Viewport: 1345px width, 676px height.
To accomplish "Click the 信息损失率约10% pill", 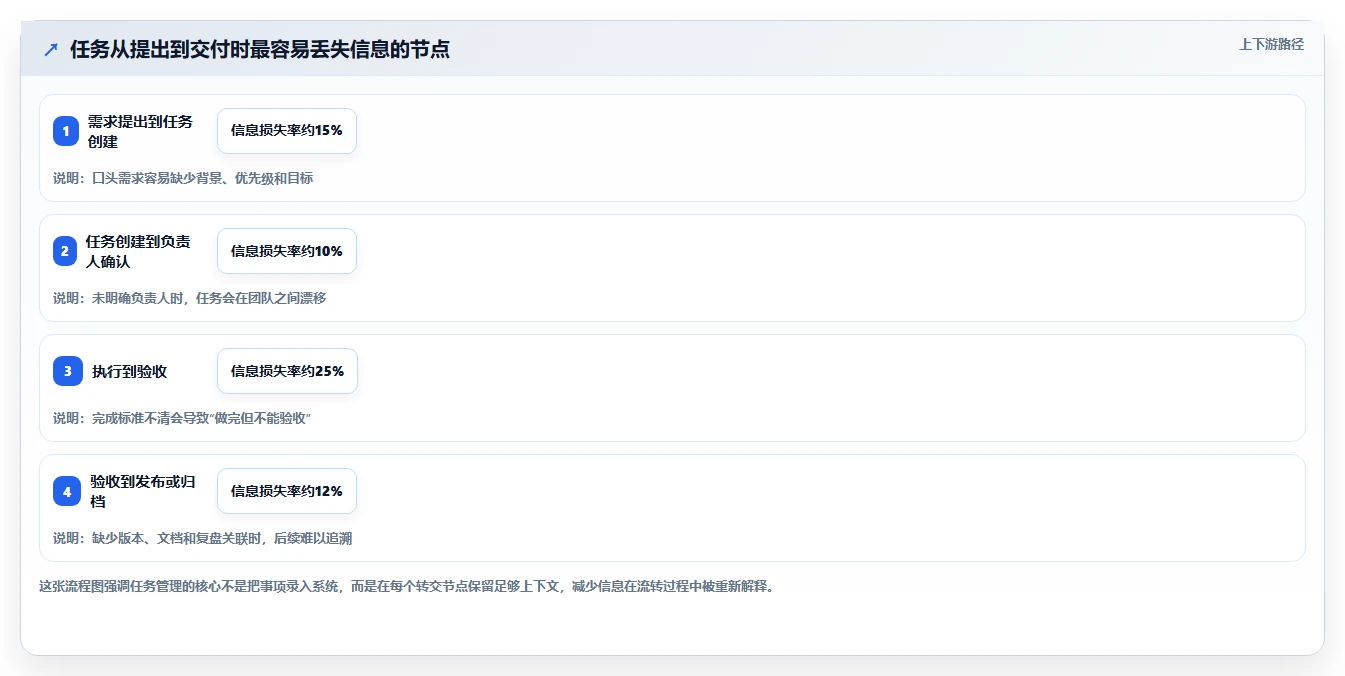I will tap(287, 251).
